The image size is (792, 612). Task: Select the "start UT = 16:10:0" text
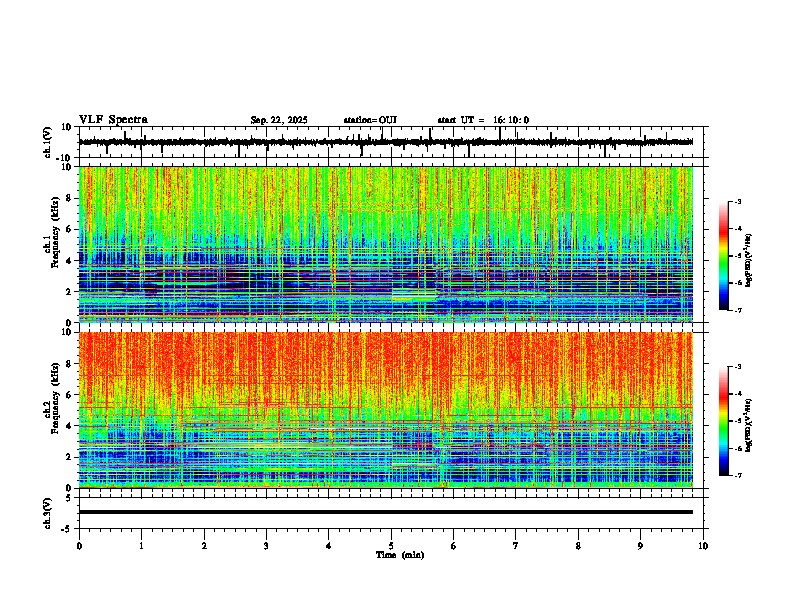[x=483, y=120]
